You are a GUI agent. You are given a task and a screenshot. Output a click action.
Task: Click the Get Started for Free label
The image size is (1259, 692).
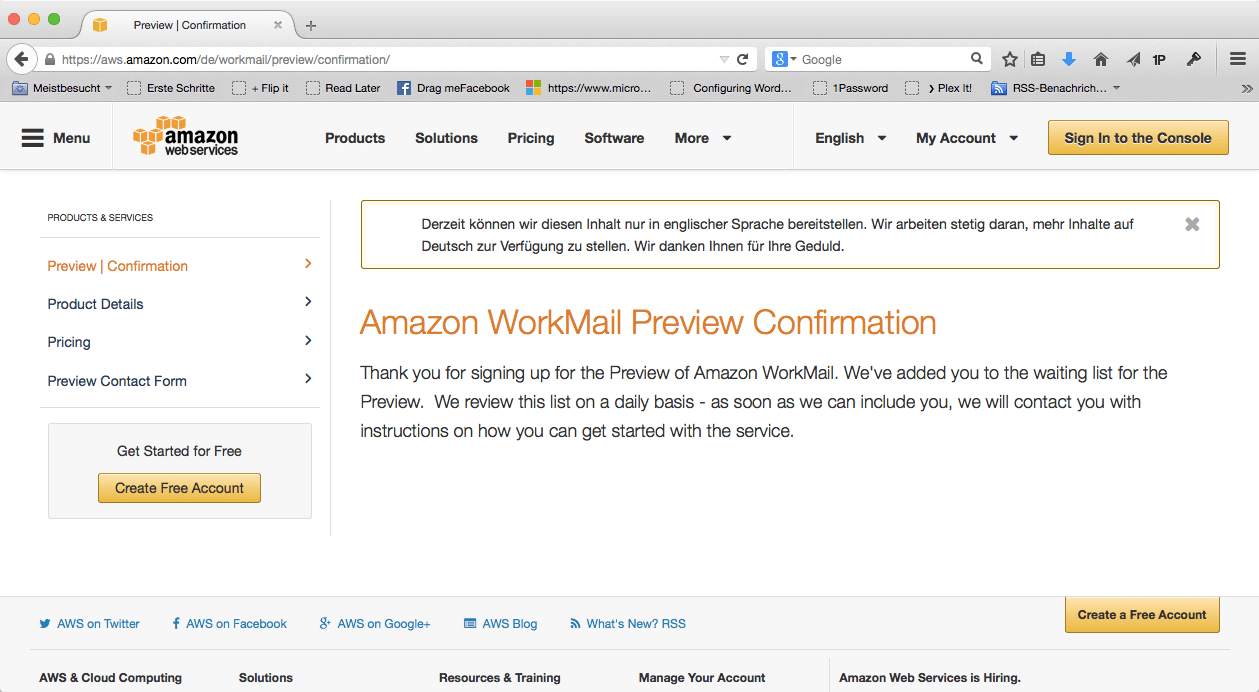tap(179, 451)
